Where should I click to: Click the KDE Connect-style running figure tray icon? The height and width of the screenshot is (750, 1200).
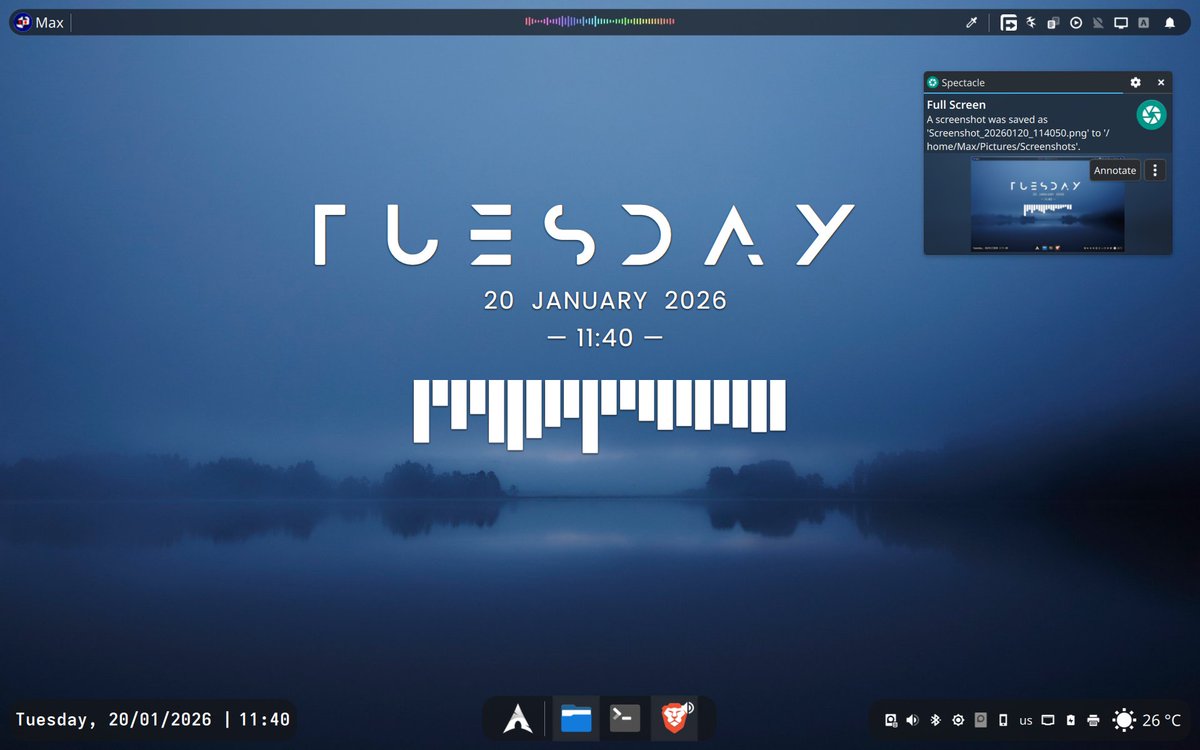coord(1031,22)
